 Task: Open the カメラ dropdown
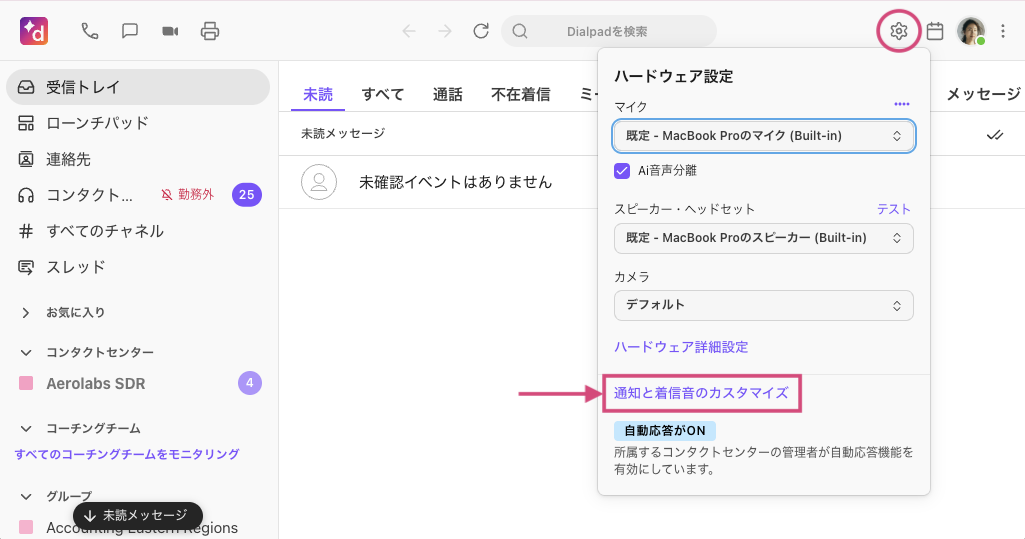[x=763, y=305]
